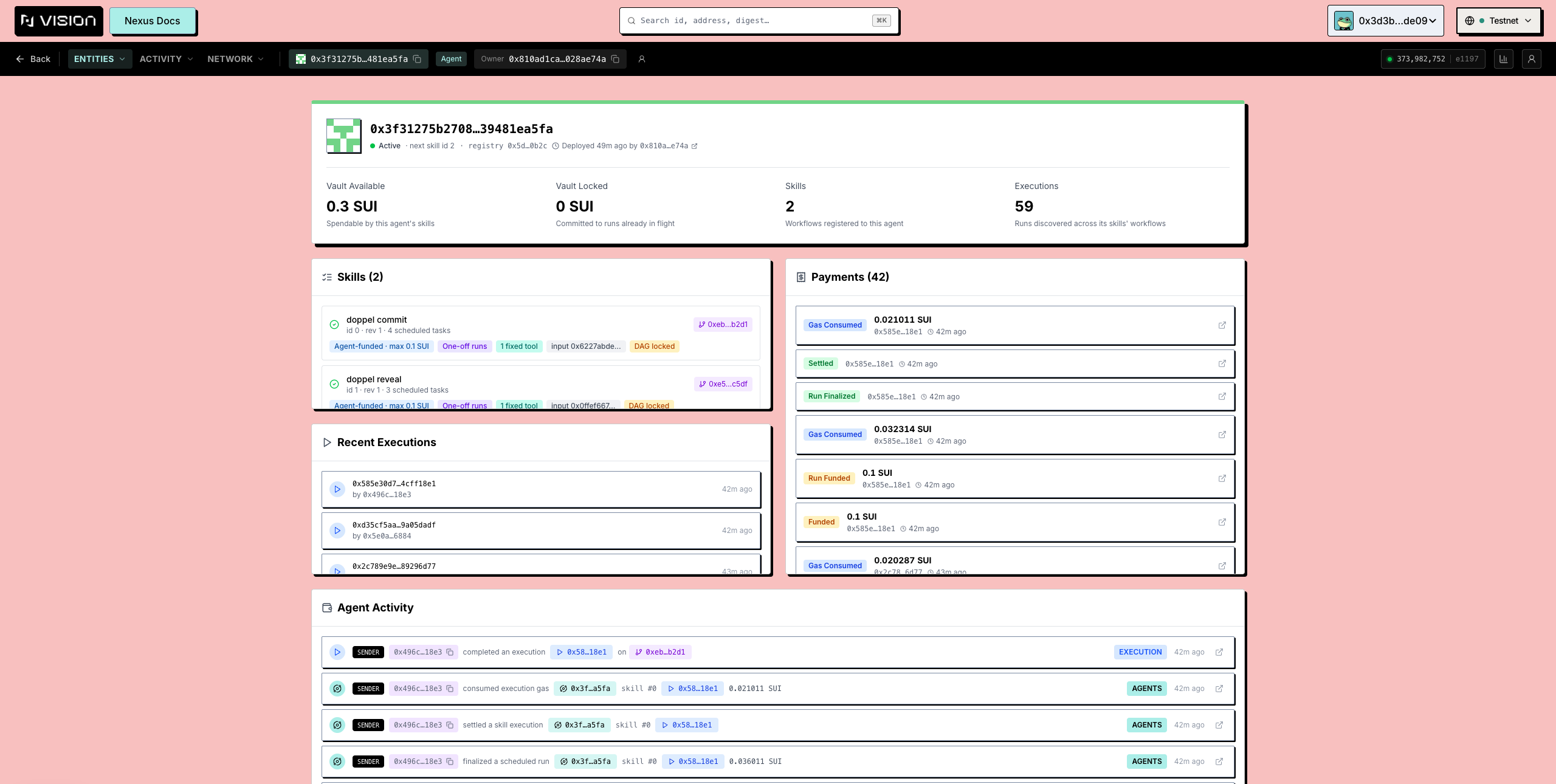Expand the NETWORK menu
The image size is (1556, 784).
click(x=235, y=59)
